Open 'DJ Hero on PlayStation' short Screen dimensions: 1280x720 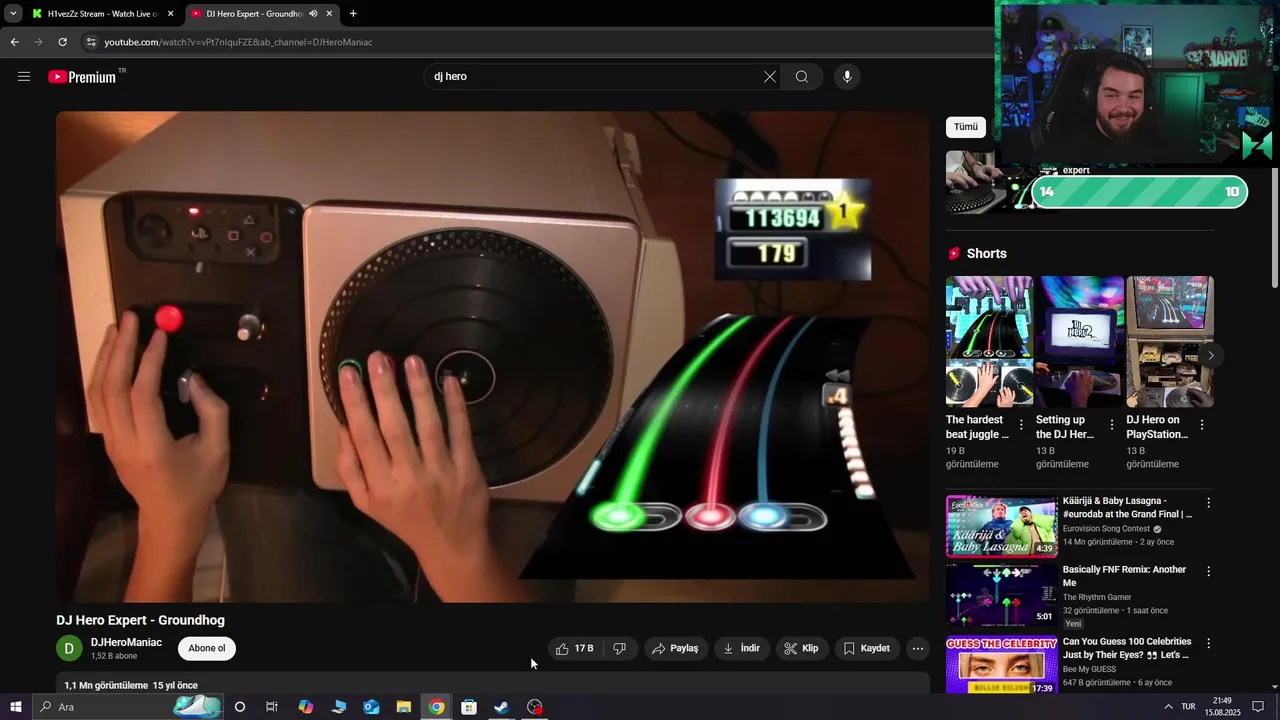tap(1170, 342)
